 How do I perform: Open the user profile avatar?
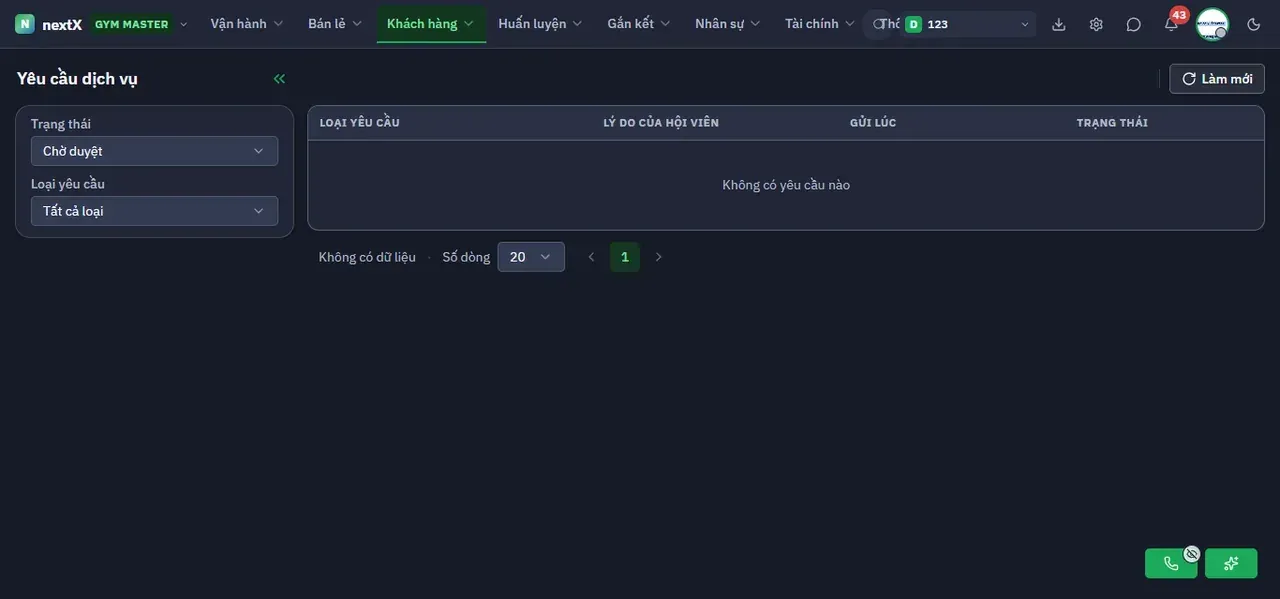(1212, 24)
